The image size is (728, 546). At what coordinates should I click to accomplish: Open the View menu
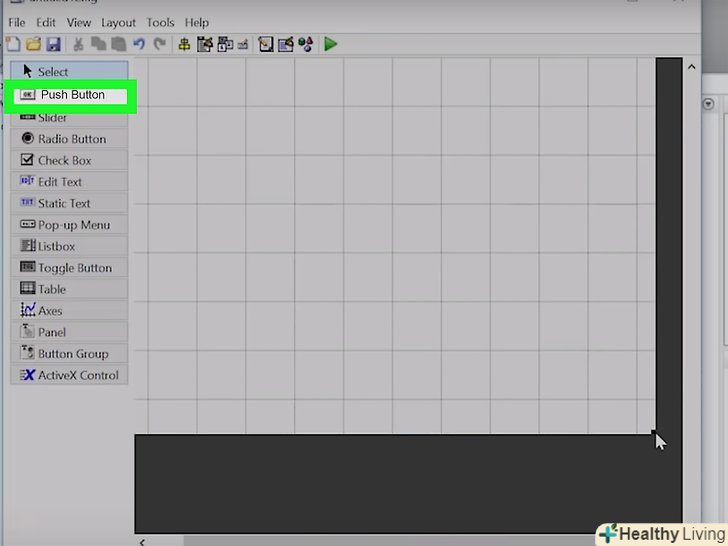tap(78, 22)
